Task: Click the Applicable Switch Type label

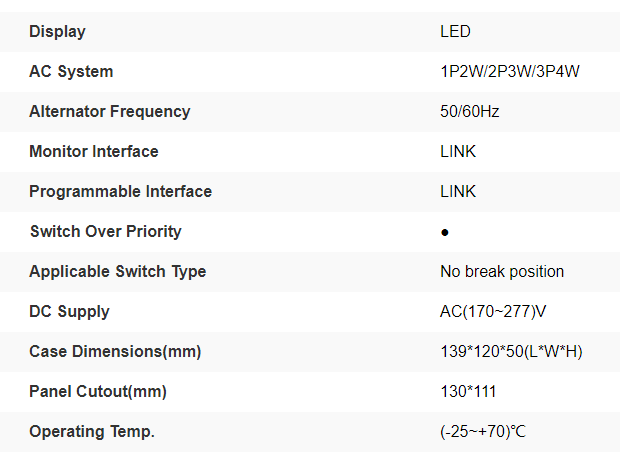Action: point(117,272)
